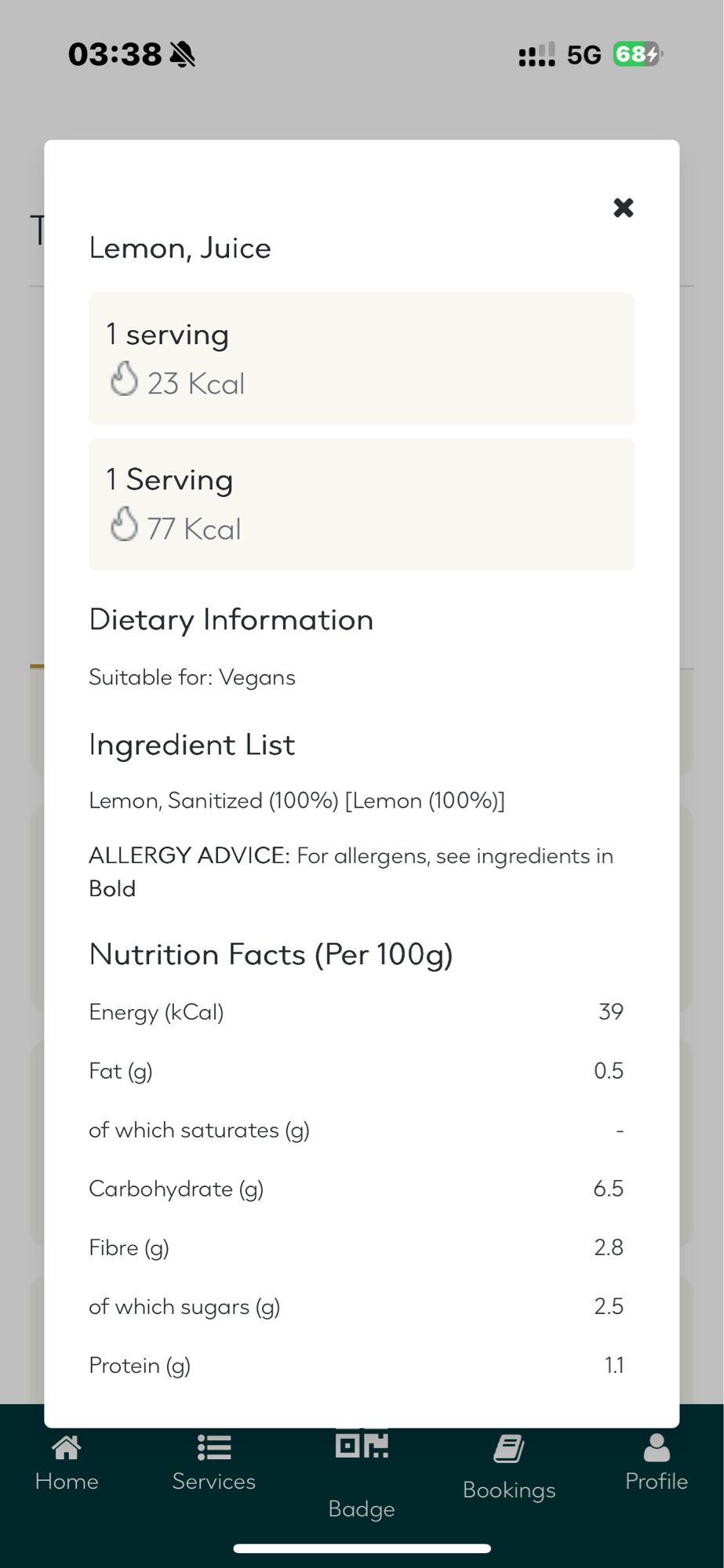Tap the Profile person icon

tap(657, 1447)
